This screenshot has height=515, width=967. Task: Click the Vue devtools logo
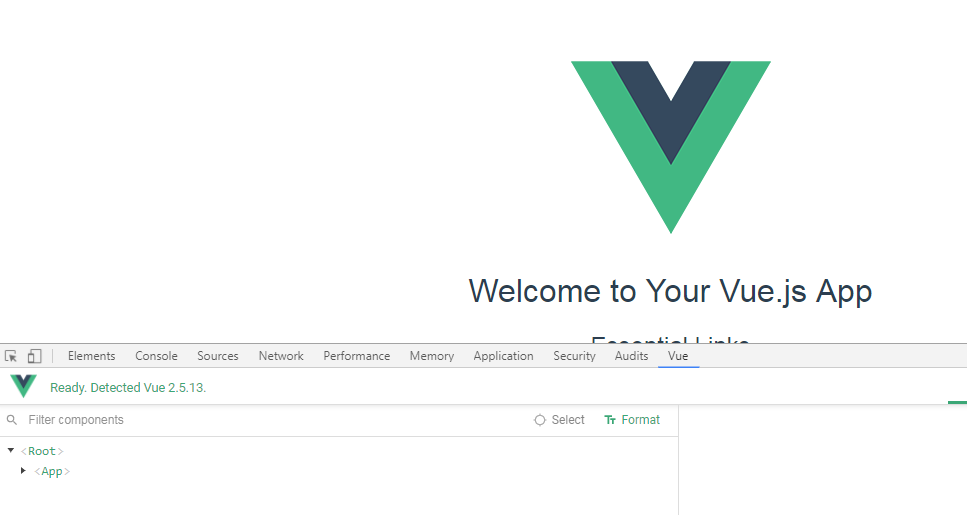pyautogui.click(x=23, y=386)
